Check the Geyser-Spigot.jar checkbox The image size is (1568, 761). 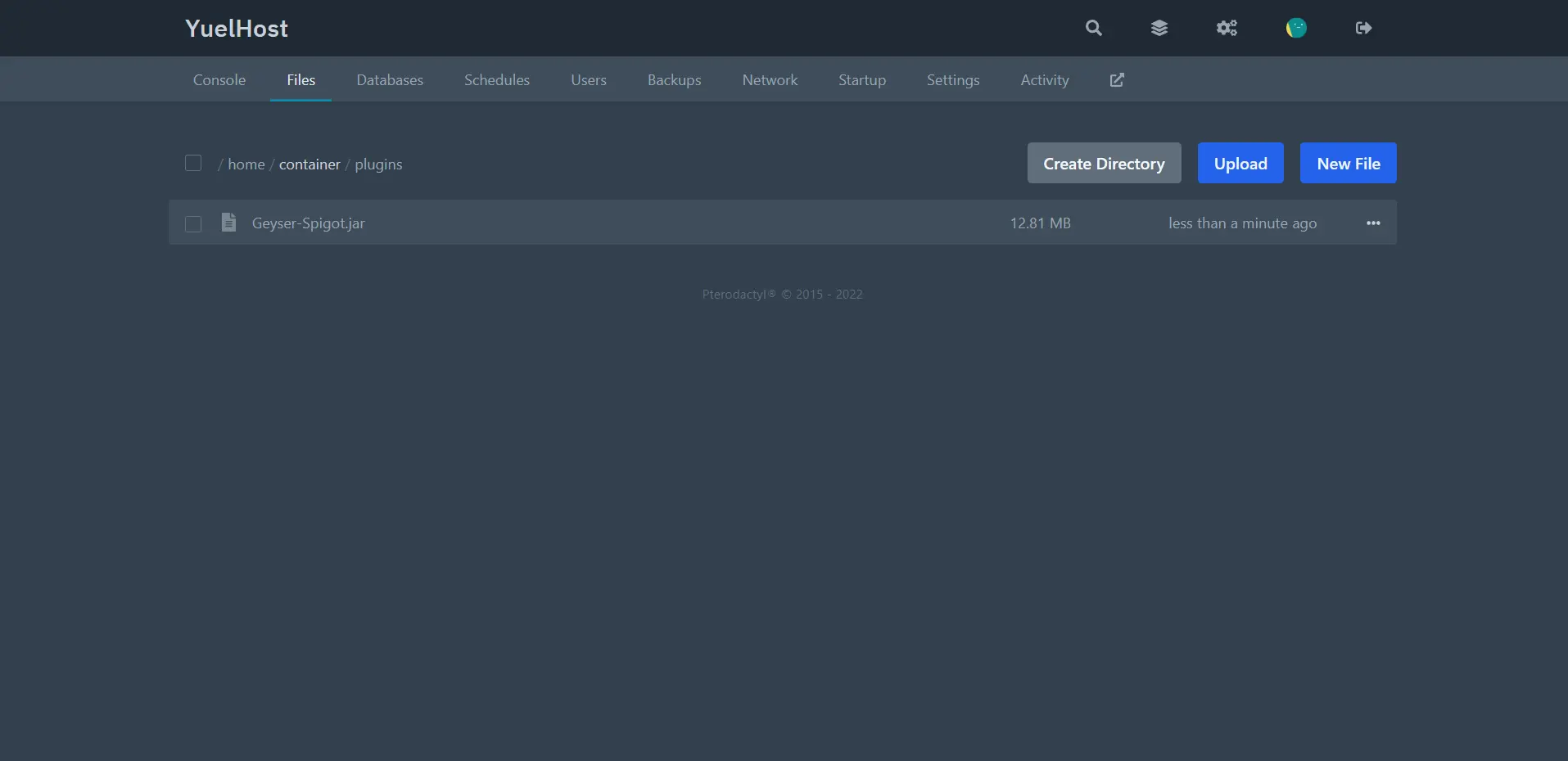(193, 223)
